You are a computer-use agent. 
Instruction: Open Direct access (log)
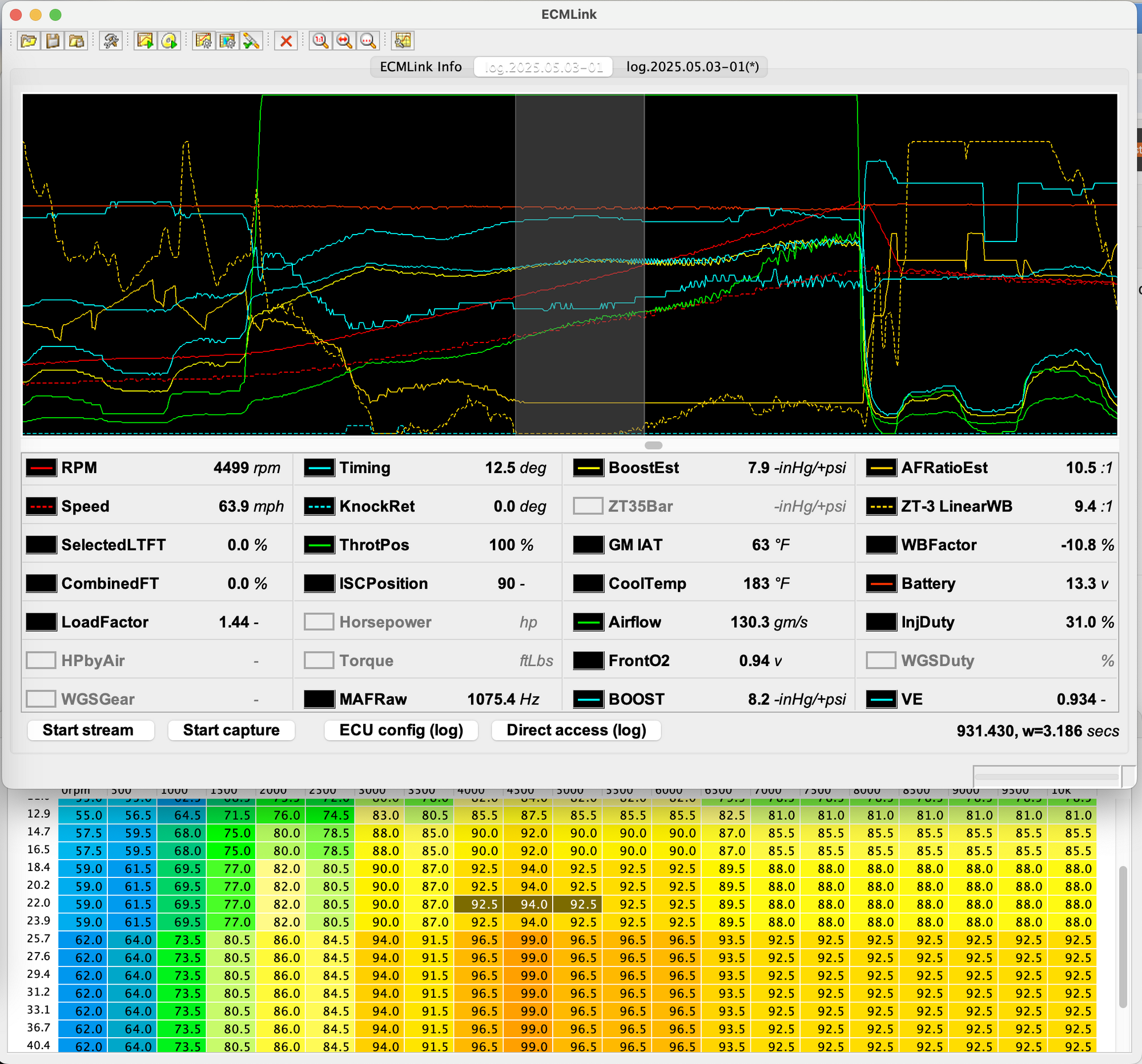point(576,730)
